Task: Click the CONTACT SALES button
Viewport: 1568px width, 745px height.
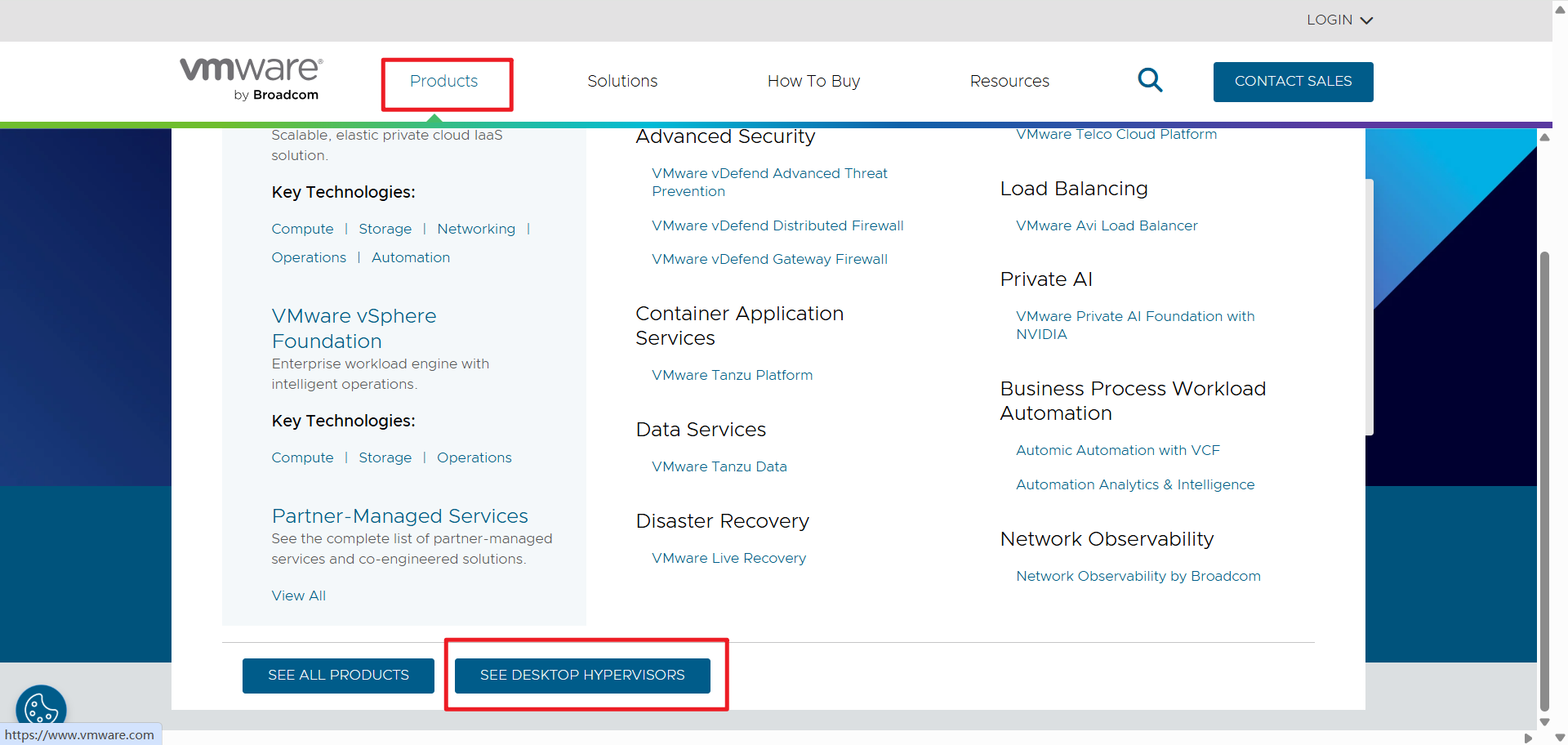Action: tap(1293, 82)
